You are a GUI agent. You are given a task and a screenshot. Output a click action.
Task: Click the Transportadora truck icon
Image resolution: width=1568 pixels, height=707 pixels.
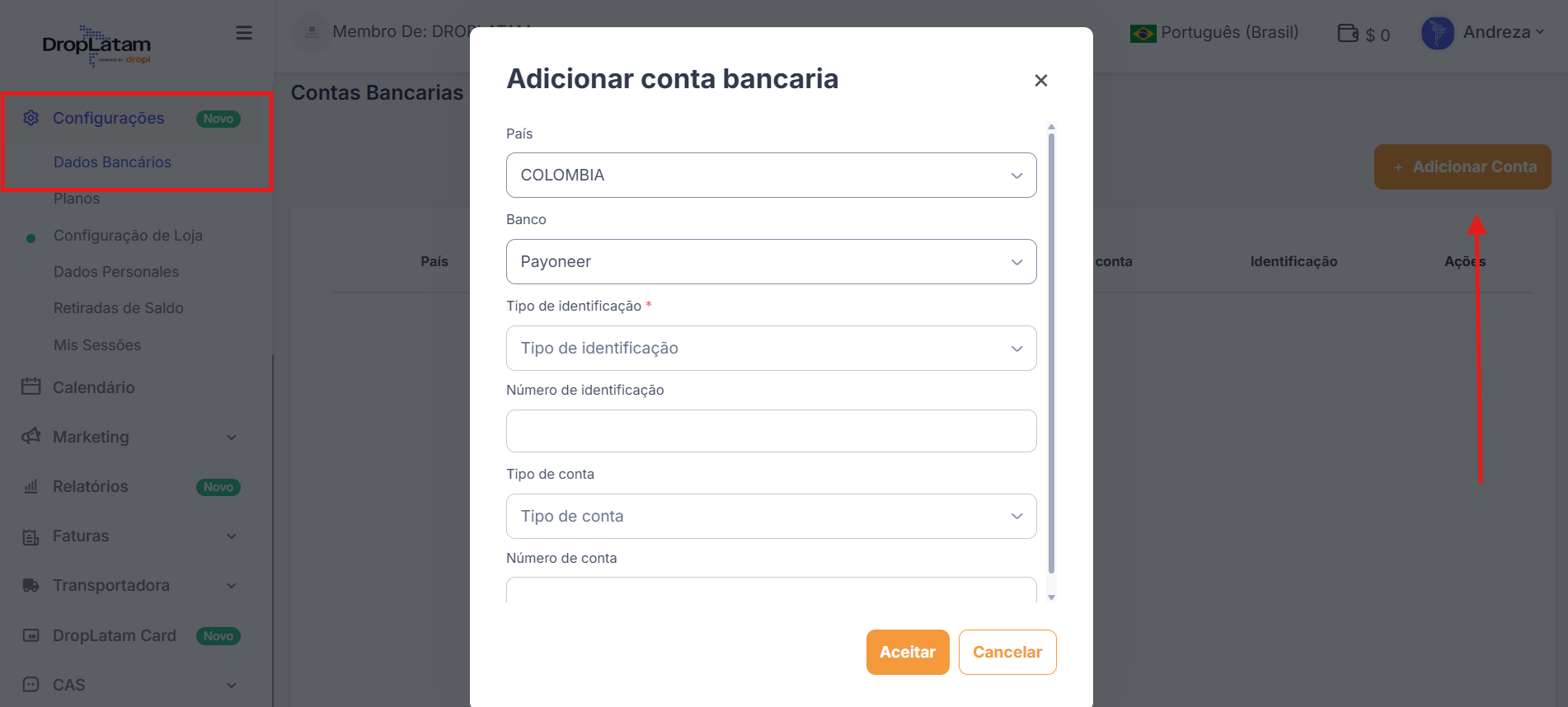tap(31, 585)
